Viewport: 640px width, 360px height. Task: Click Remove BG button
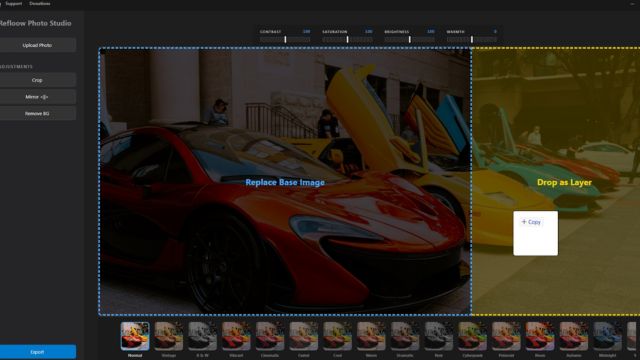coord(37,113)
